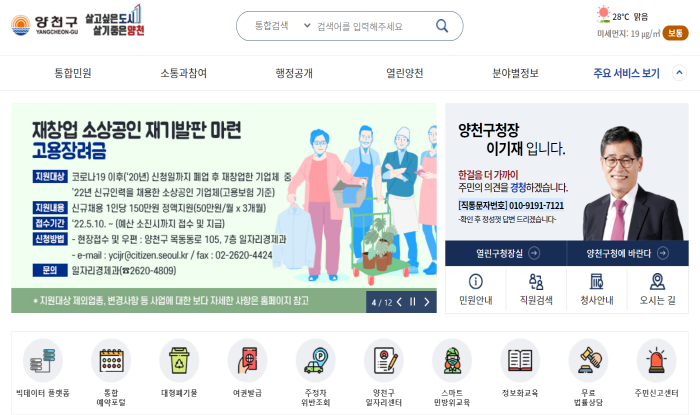Select the 대형폐기물 trash bin icon
The width and height of the screenshot is (700, 415).
[179, 360]
